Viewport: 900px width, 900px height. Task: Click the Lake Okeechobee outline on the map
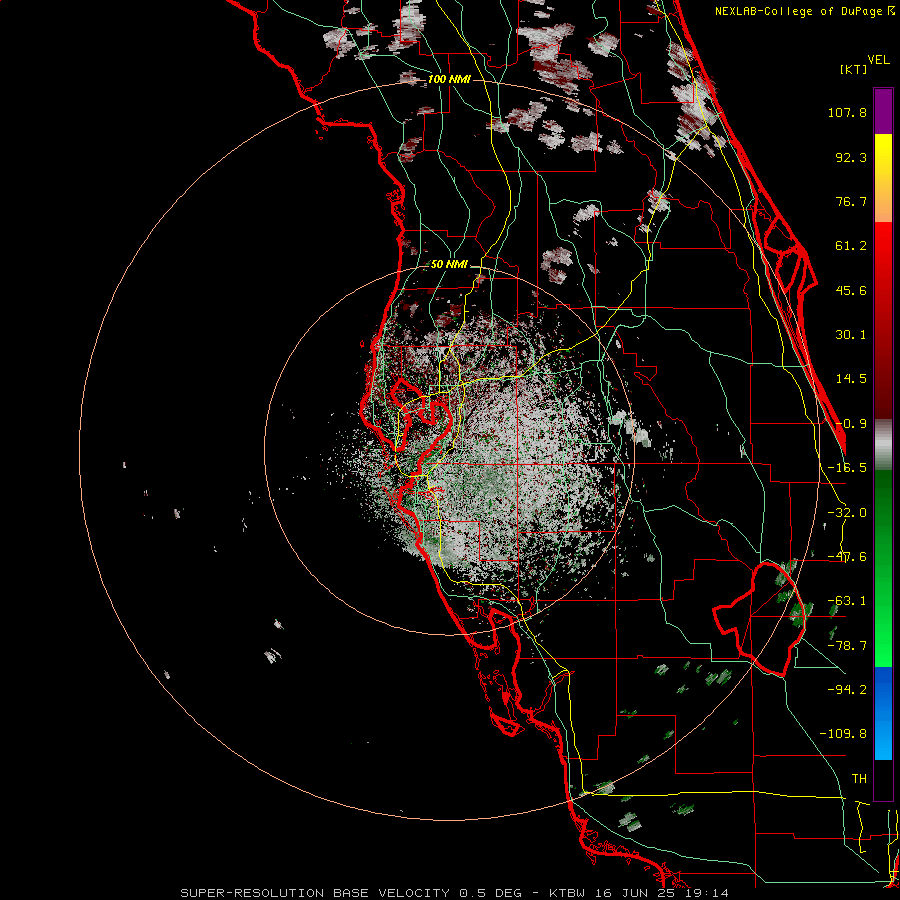click(759, 619)
